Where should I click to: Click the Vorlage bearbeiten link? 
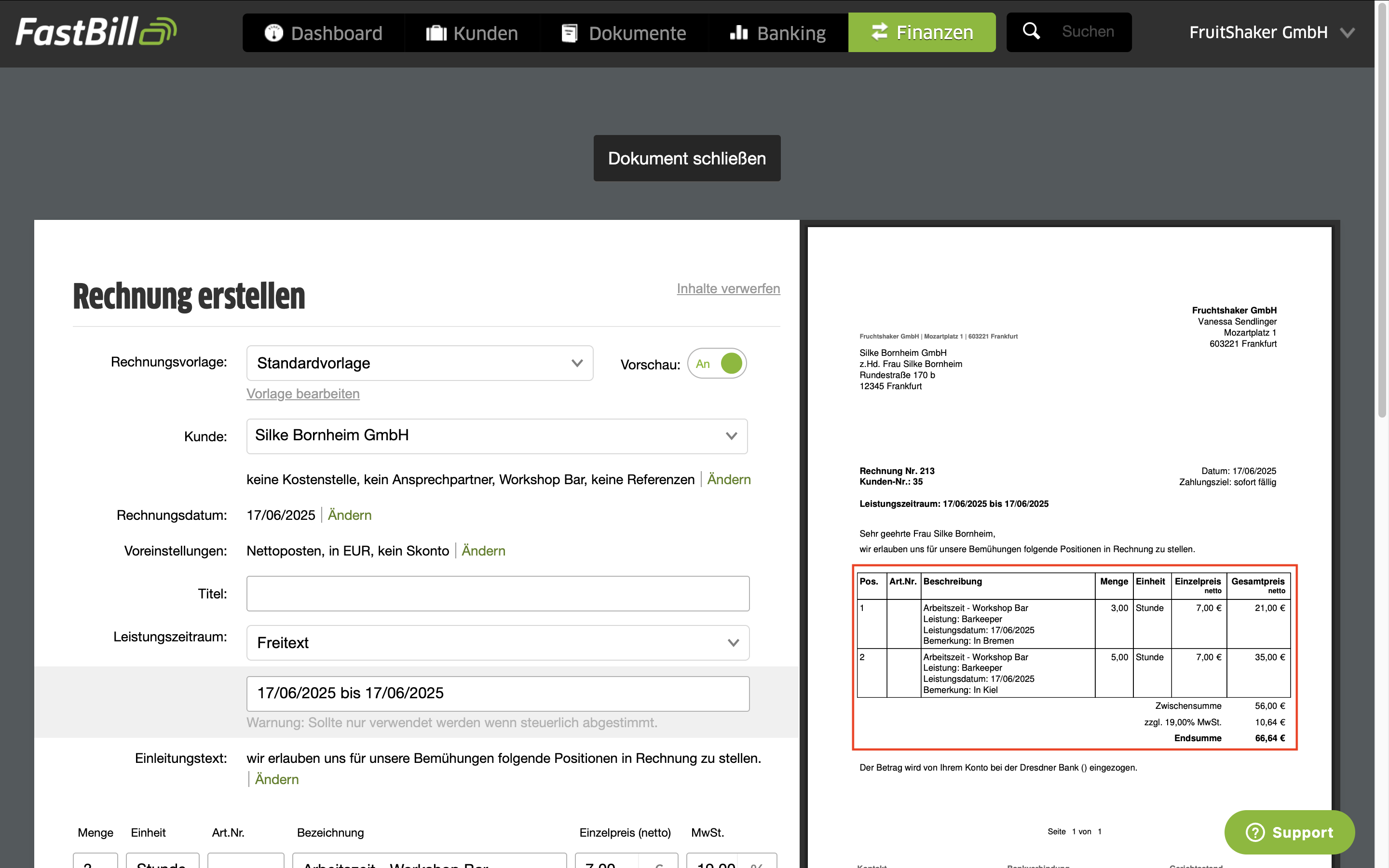click(303, 394)
